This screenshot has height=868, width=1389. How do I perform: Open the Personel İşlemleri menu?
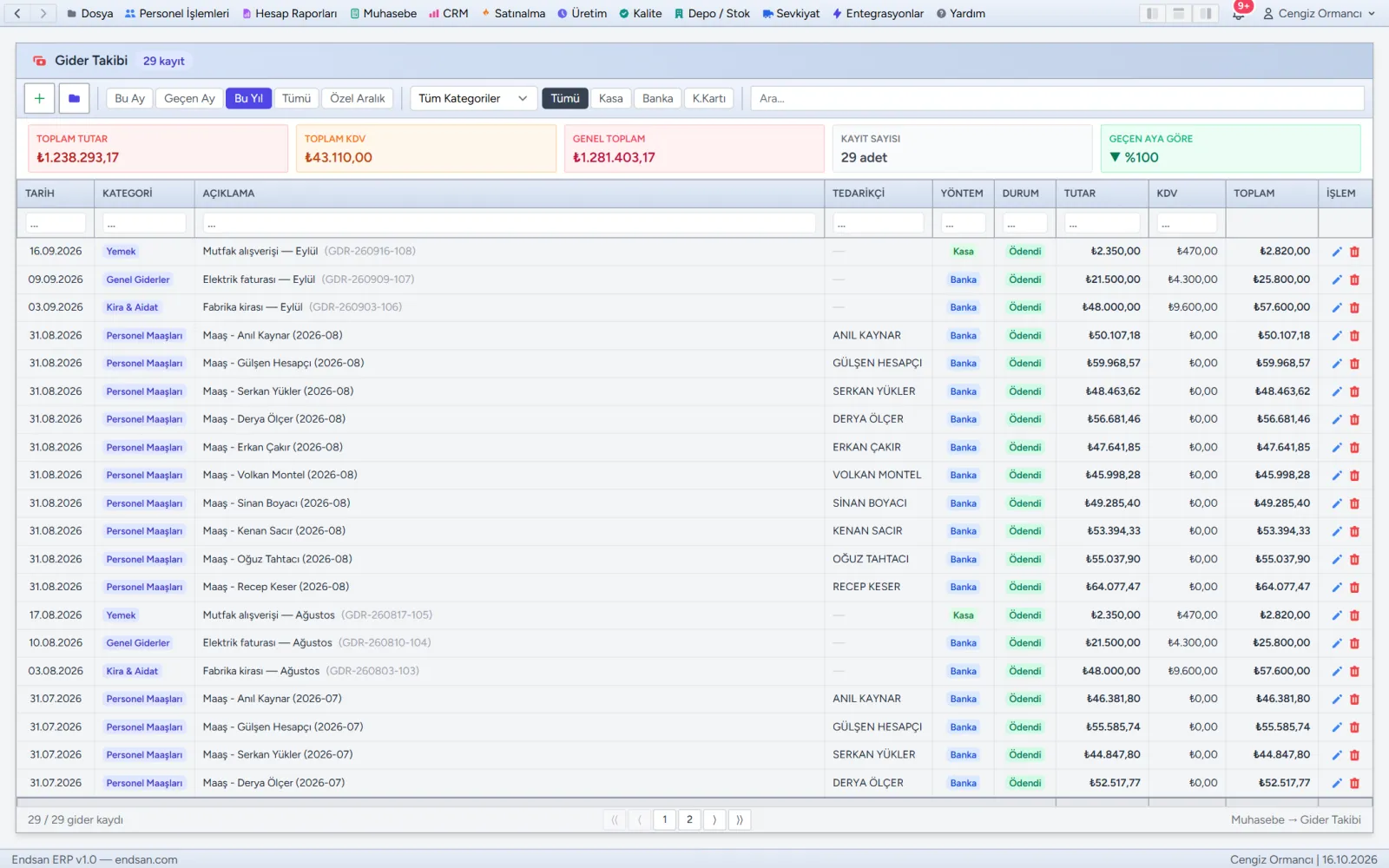[x=177, y=14]
